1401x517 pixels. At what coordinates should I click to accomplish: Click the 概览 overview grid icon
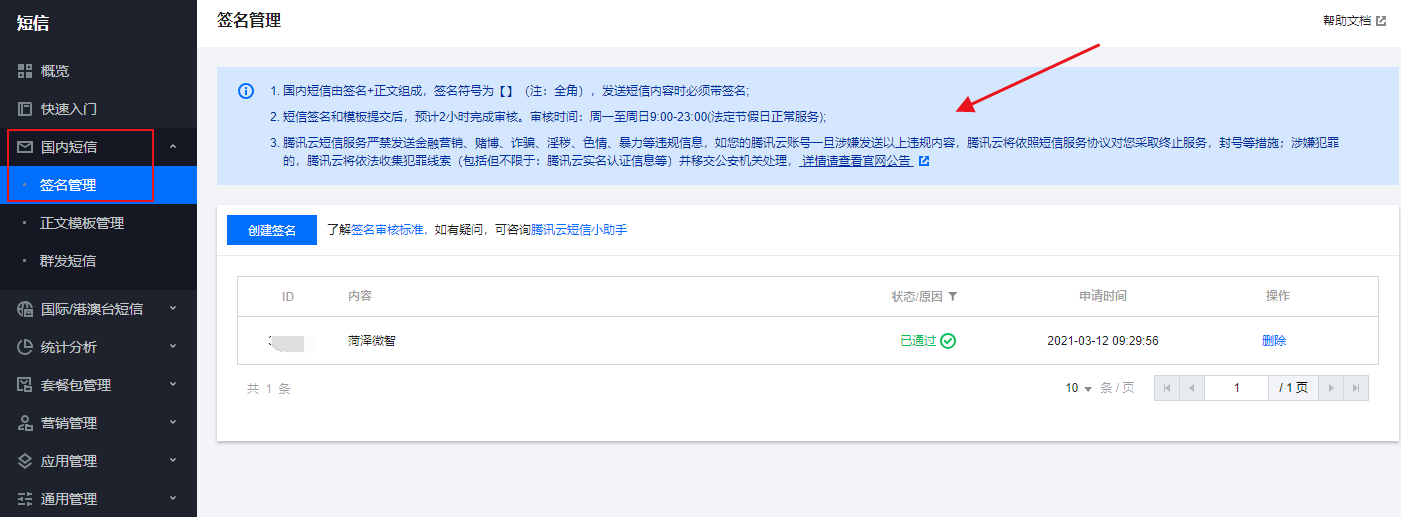25,71
